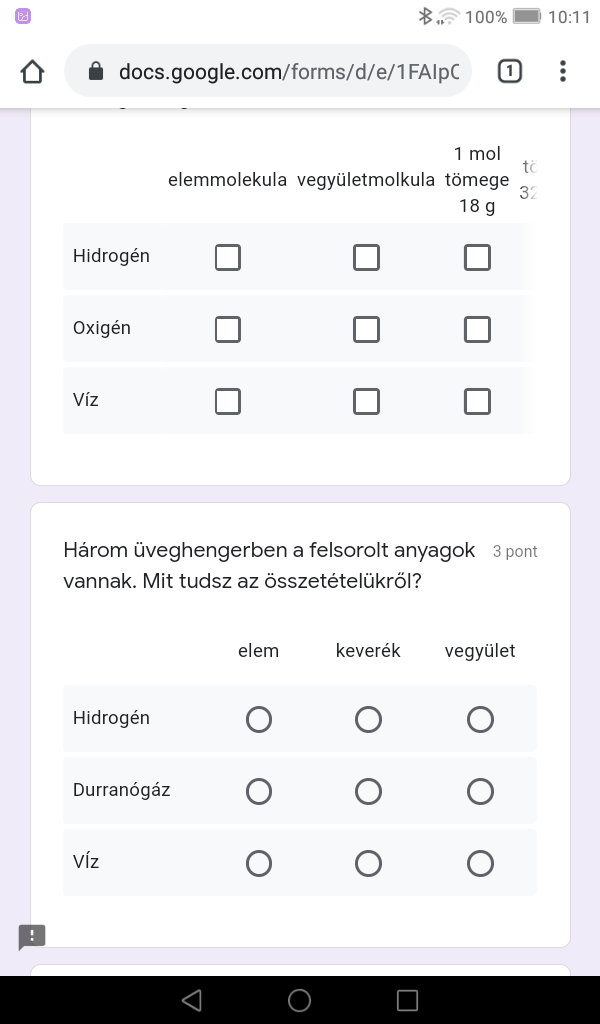Tap the report problem feedback icon
The height and width of the screenshot is (1024, 600).
pos(32,936)
